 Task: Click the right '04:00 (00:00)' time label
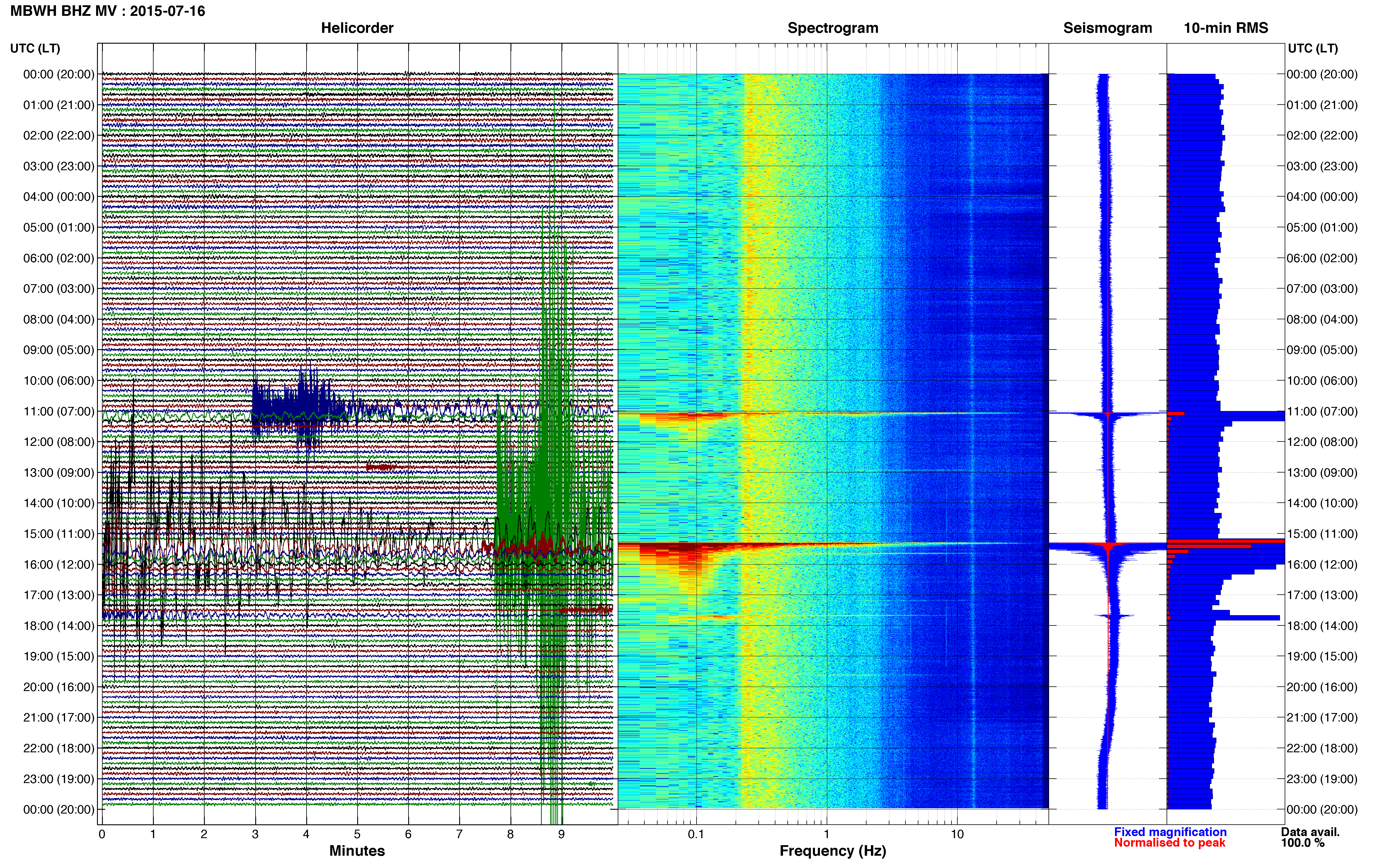[x=1322, y=197]
